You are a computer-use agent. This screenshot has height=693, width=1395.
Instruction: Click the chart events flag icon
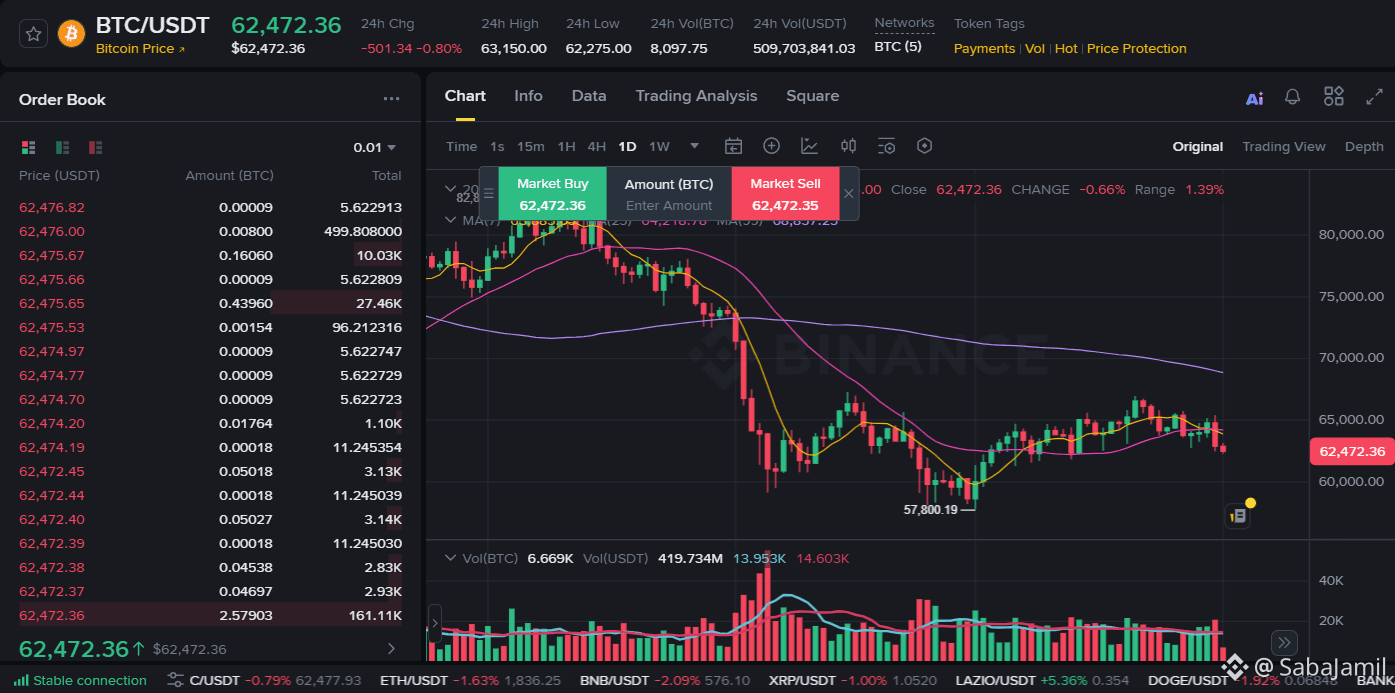coord(1237,516)
